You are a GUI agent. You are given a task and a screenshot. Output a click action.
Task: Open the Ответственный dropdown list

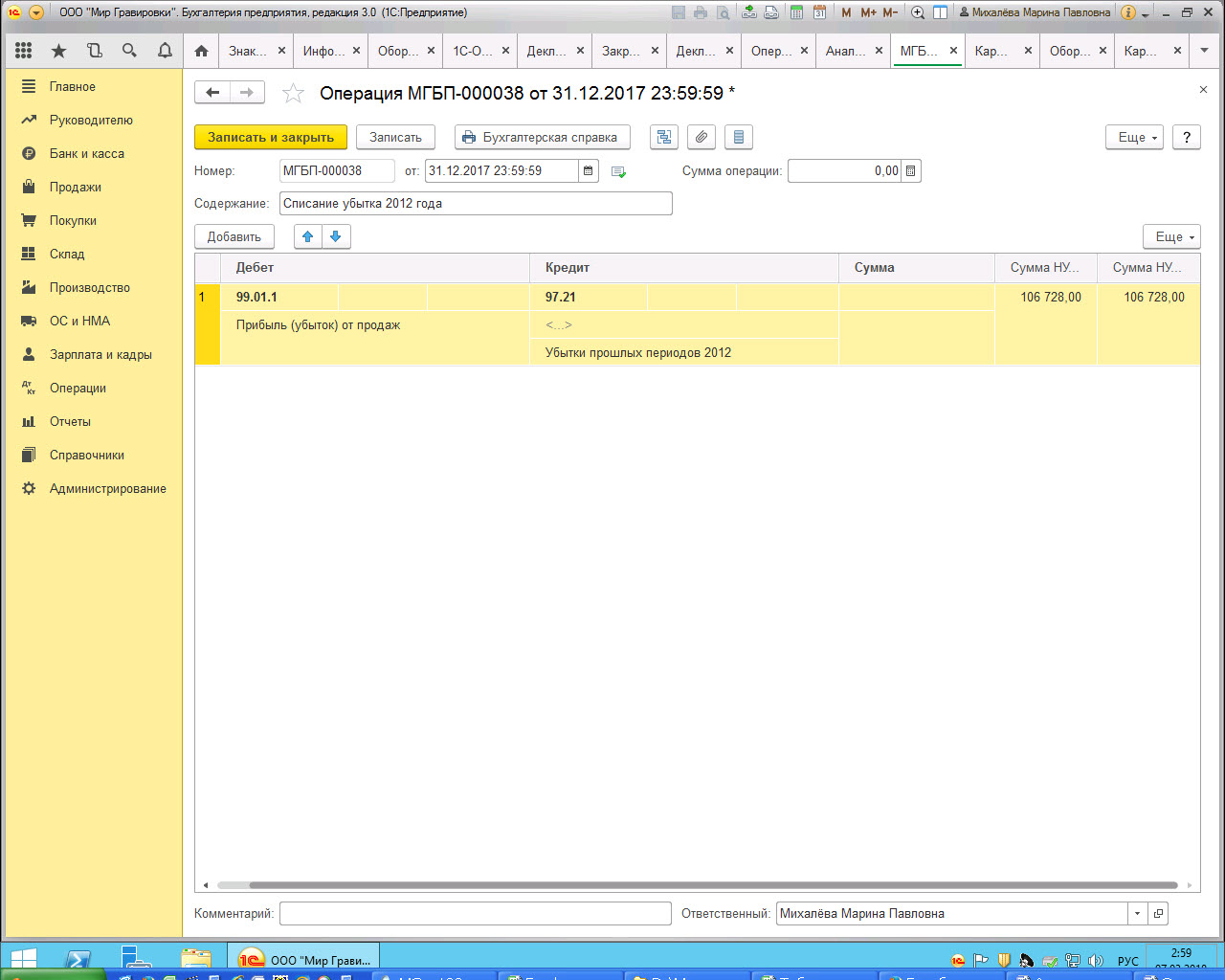click(1137, 913)
